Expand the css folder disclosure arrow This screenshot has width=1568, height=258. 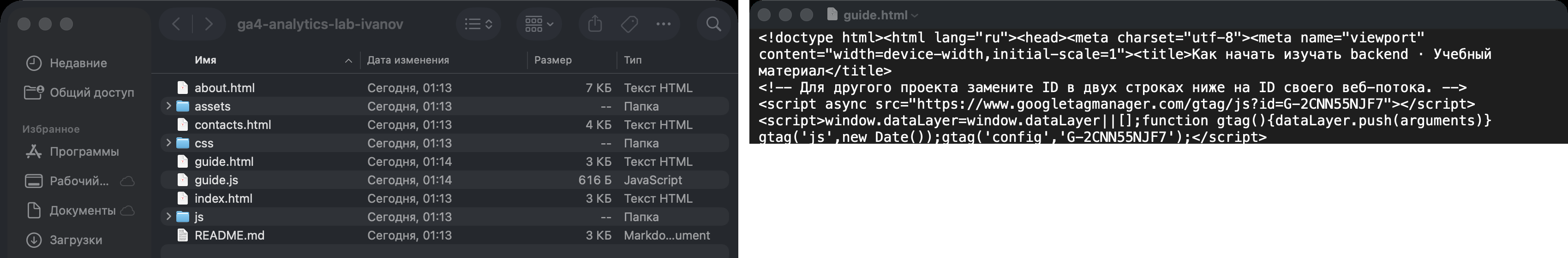tap(168, 143)
